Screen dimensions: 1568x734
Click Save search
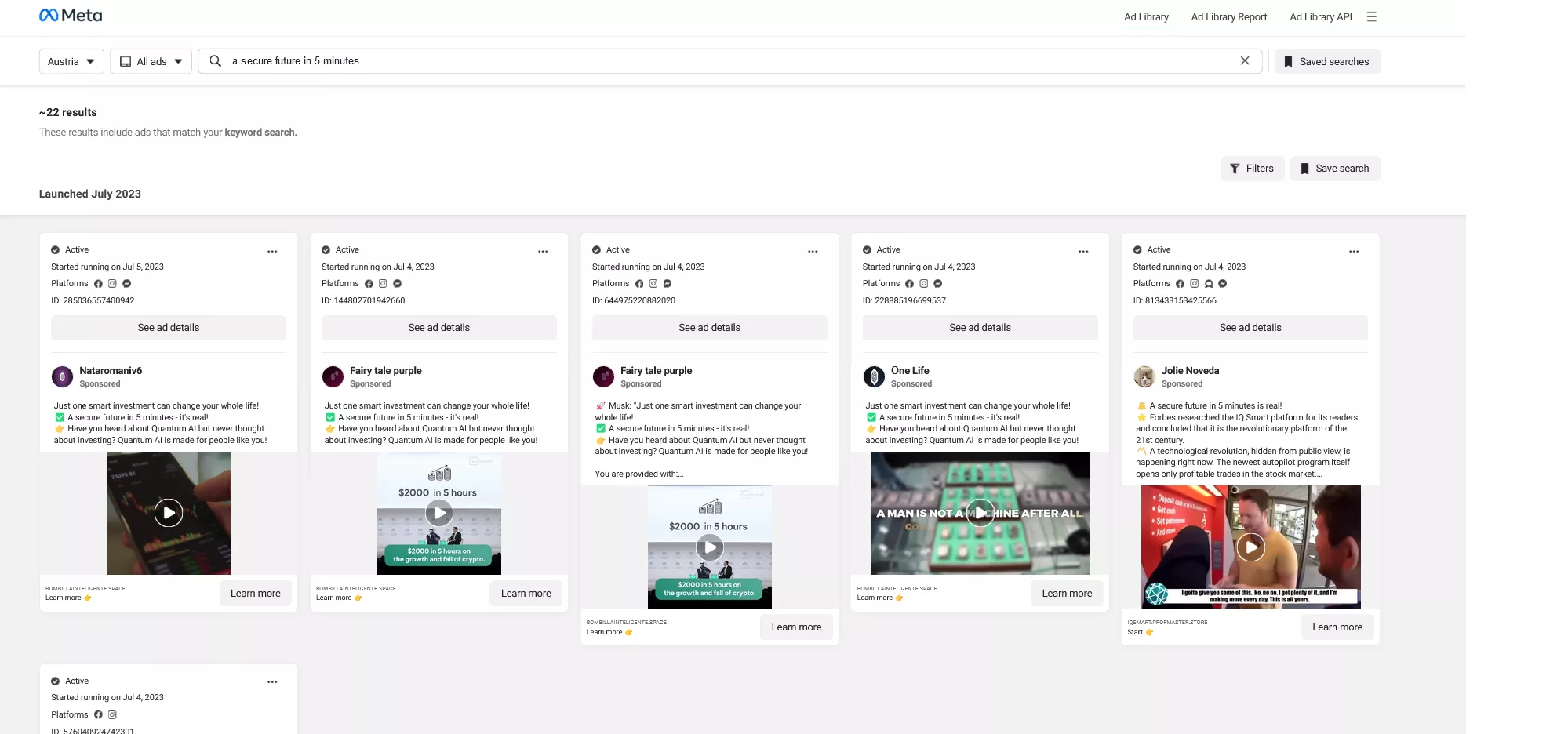(x=1335, y=168)
